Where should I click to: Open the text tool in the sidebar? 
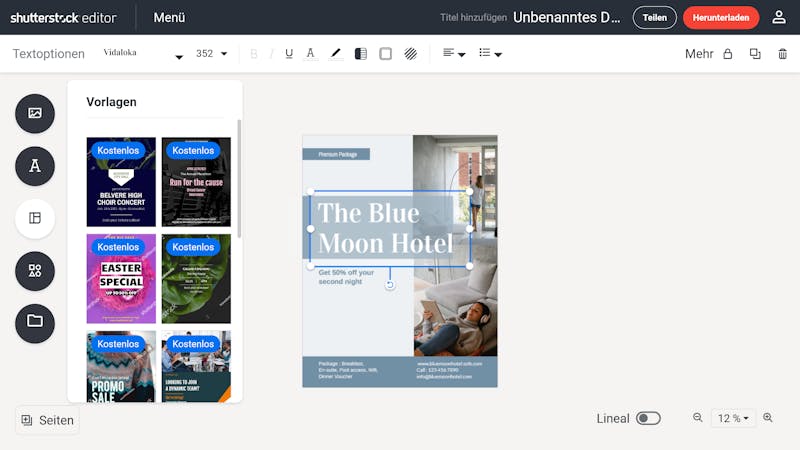pos(35,166)
